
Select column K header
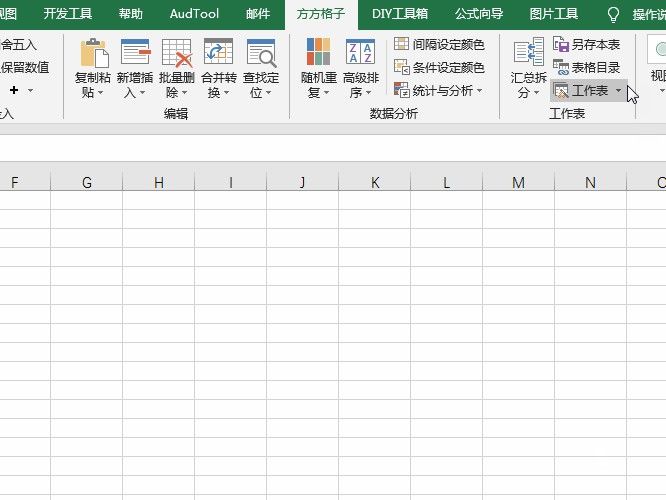pyautogui.click(x=375, y=182)
